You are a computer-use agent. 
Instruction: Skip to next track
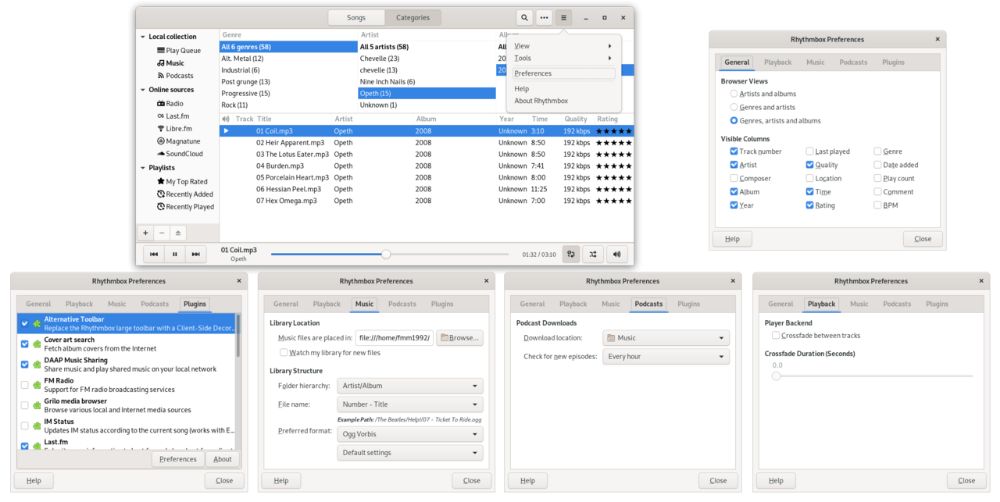(196, 254)
